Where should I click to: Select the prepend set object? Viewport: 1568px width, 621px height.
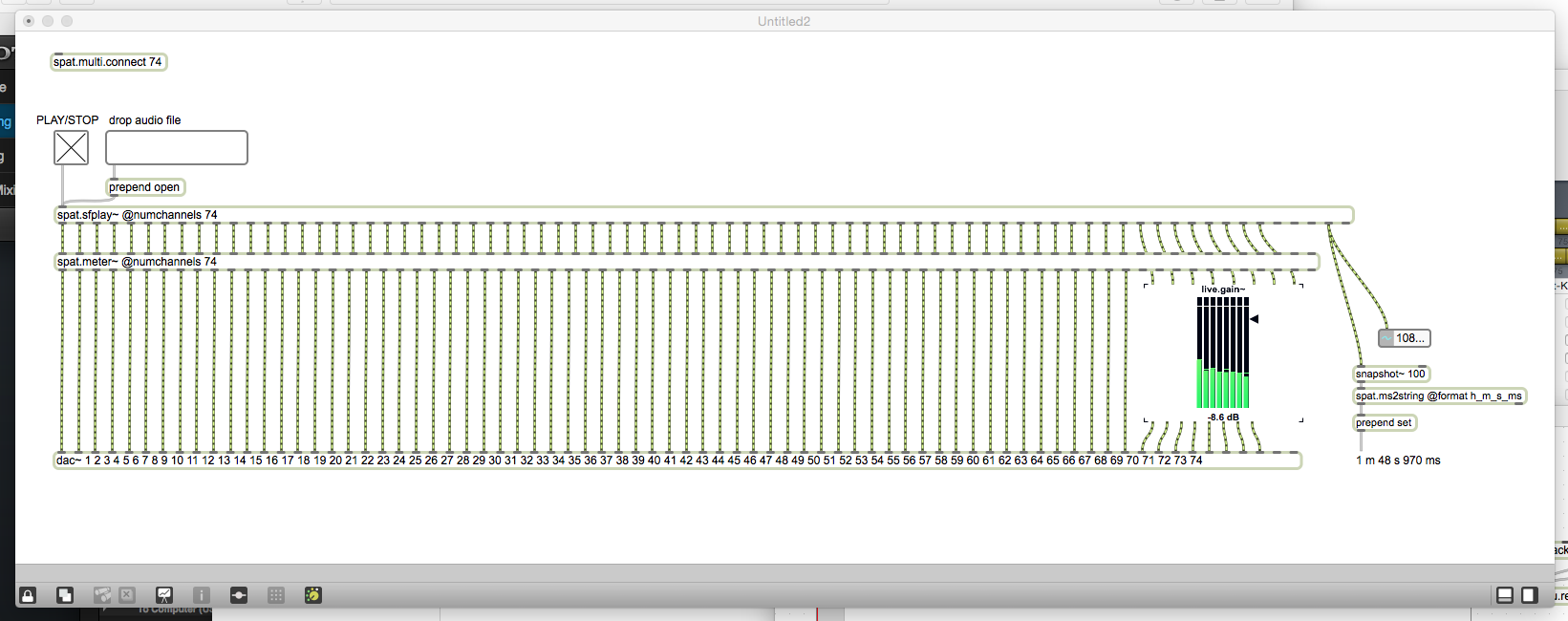1385,422
